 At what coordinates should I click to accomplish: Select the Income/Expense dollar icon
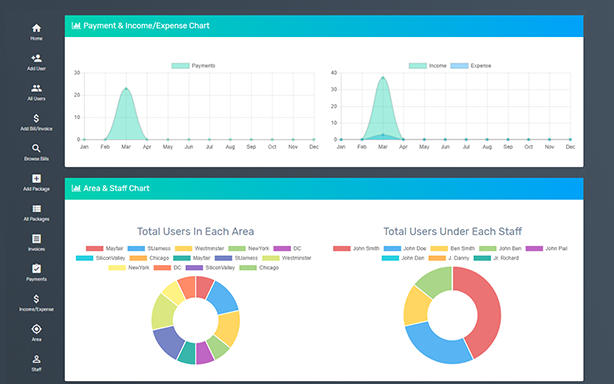36,299
